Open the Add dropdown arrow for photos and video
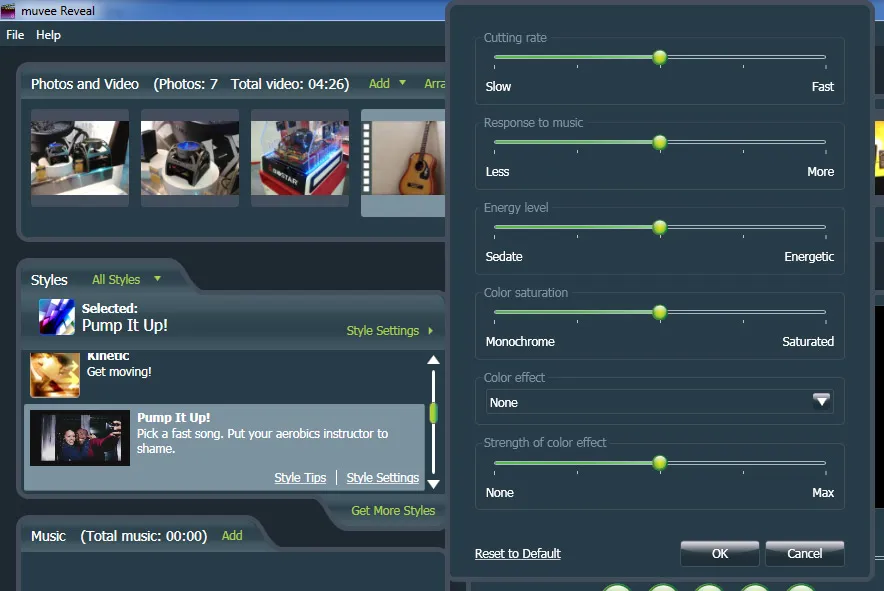The height and width of the screenshot is (591, 884). point(403,83)
